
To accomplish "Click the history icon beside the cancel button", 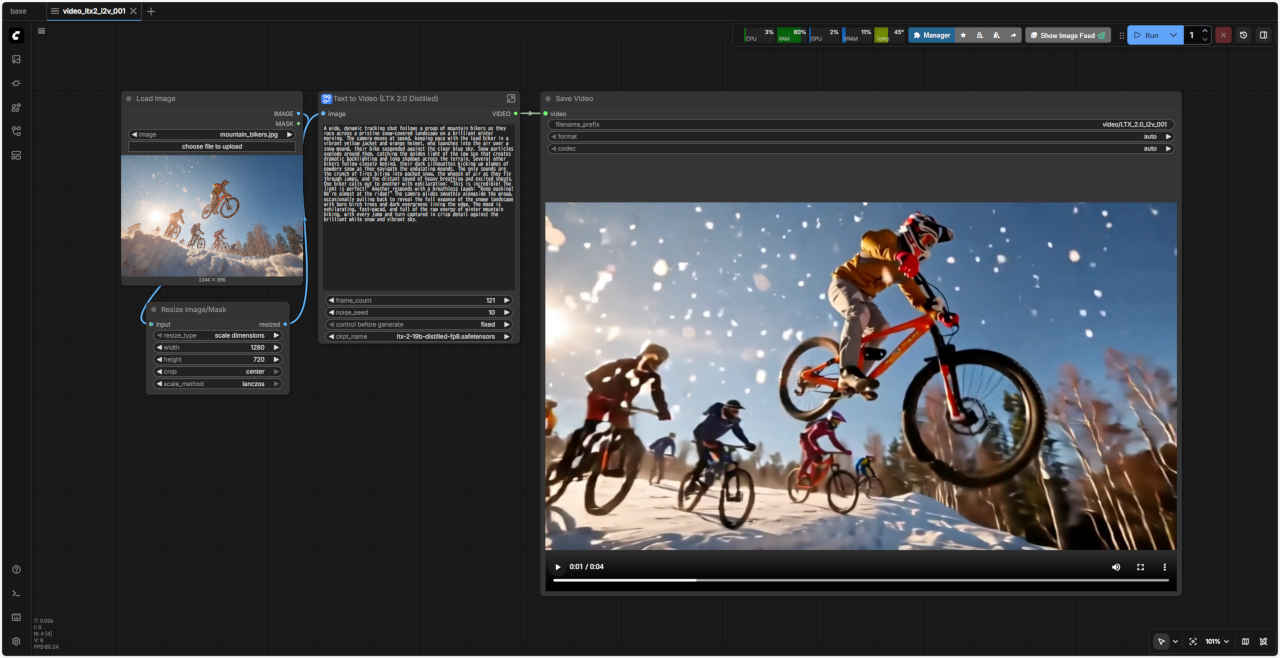I will [x=1243, y=35].
